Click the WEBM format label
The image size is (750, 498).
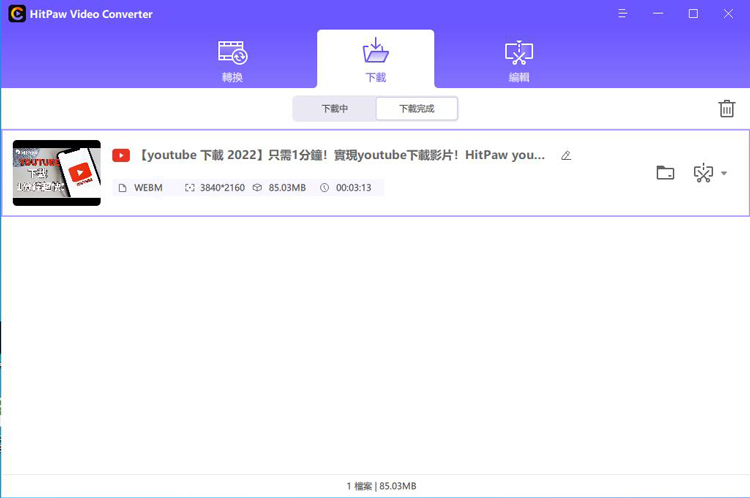pos(148,188)
